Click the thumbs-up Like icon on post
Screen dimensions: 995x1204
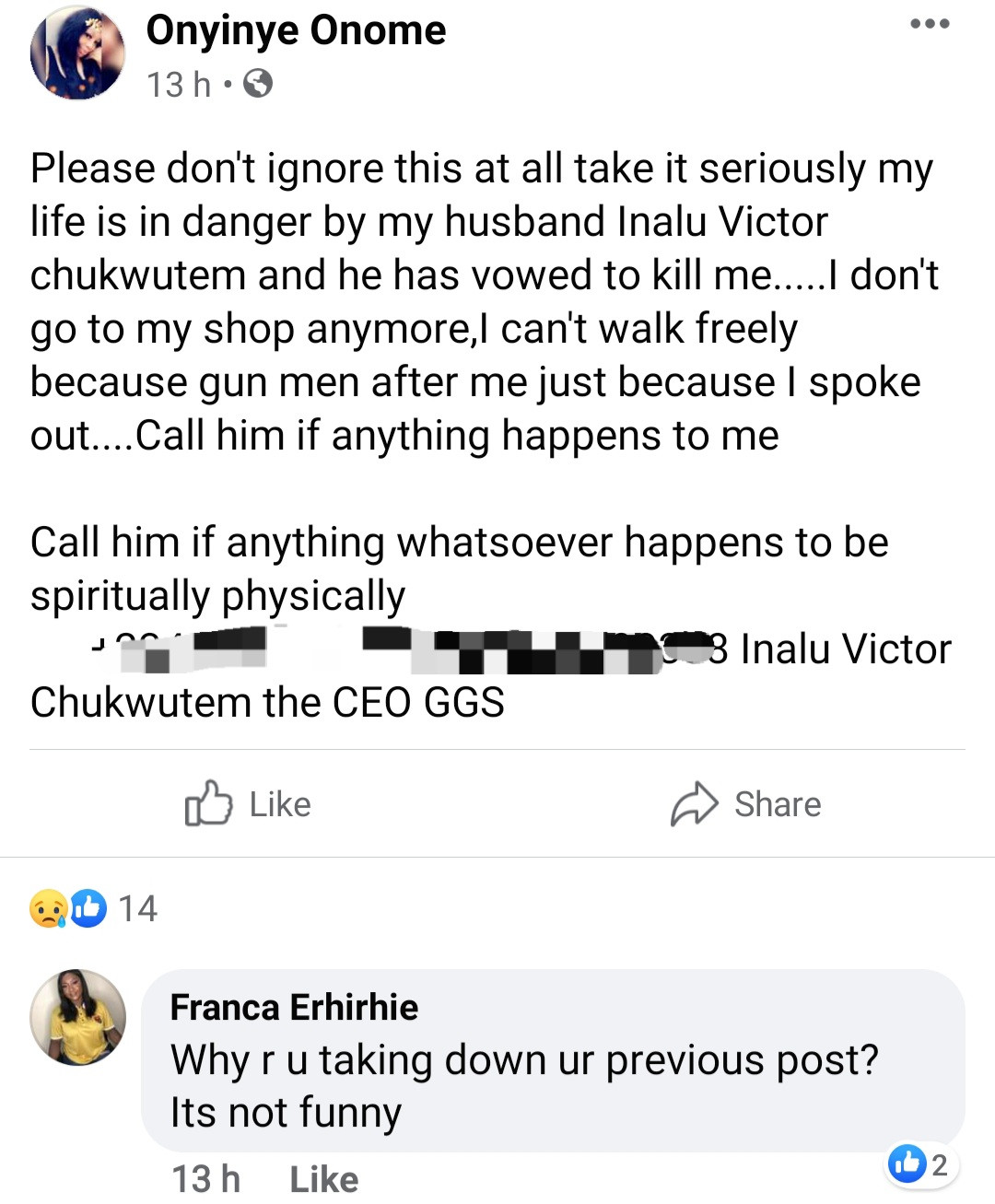pos(208,803)
